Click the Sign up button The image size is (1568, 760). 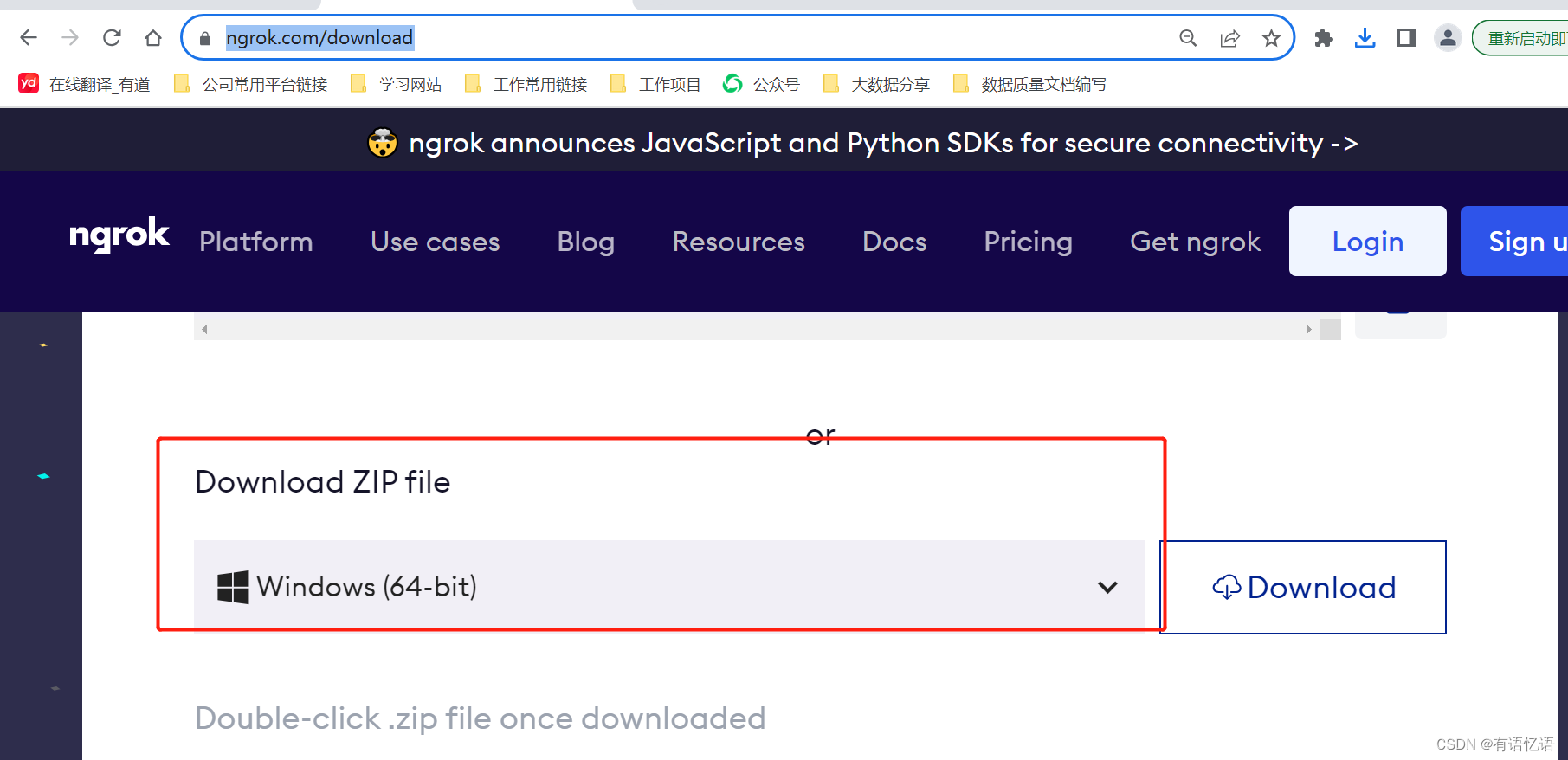click(x=1514, y=242)
